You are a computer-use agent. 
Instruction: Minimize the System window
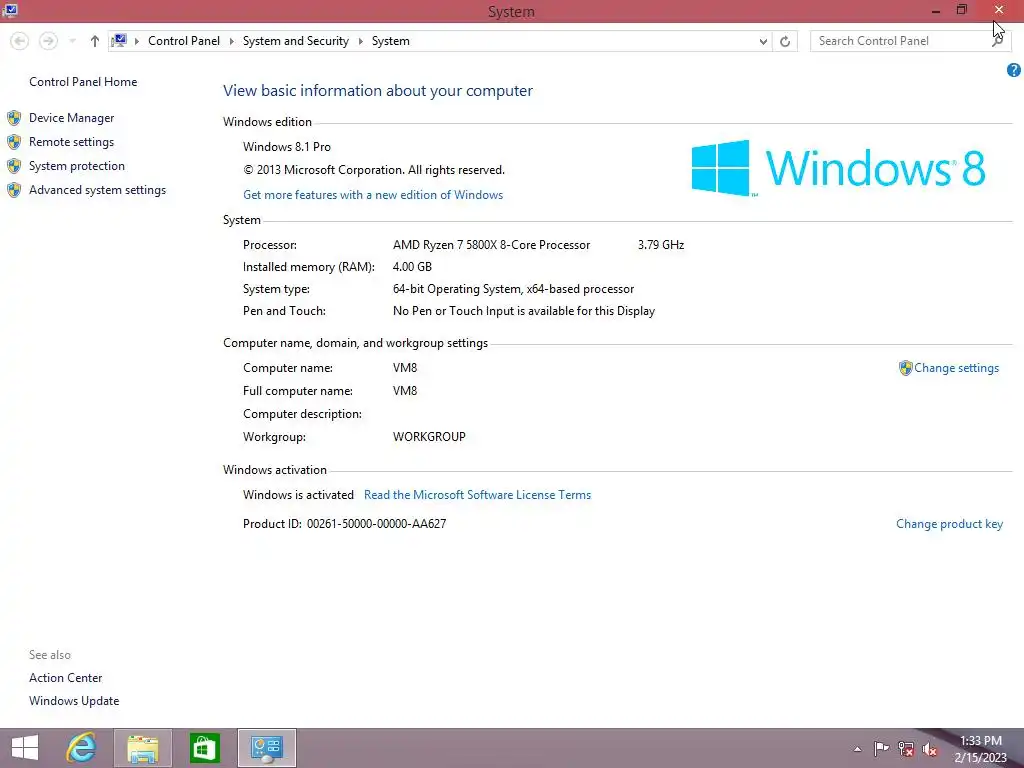(936, 10)
